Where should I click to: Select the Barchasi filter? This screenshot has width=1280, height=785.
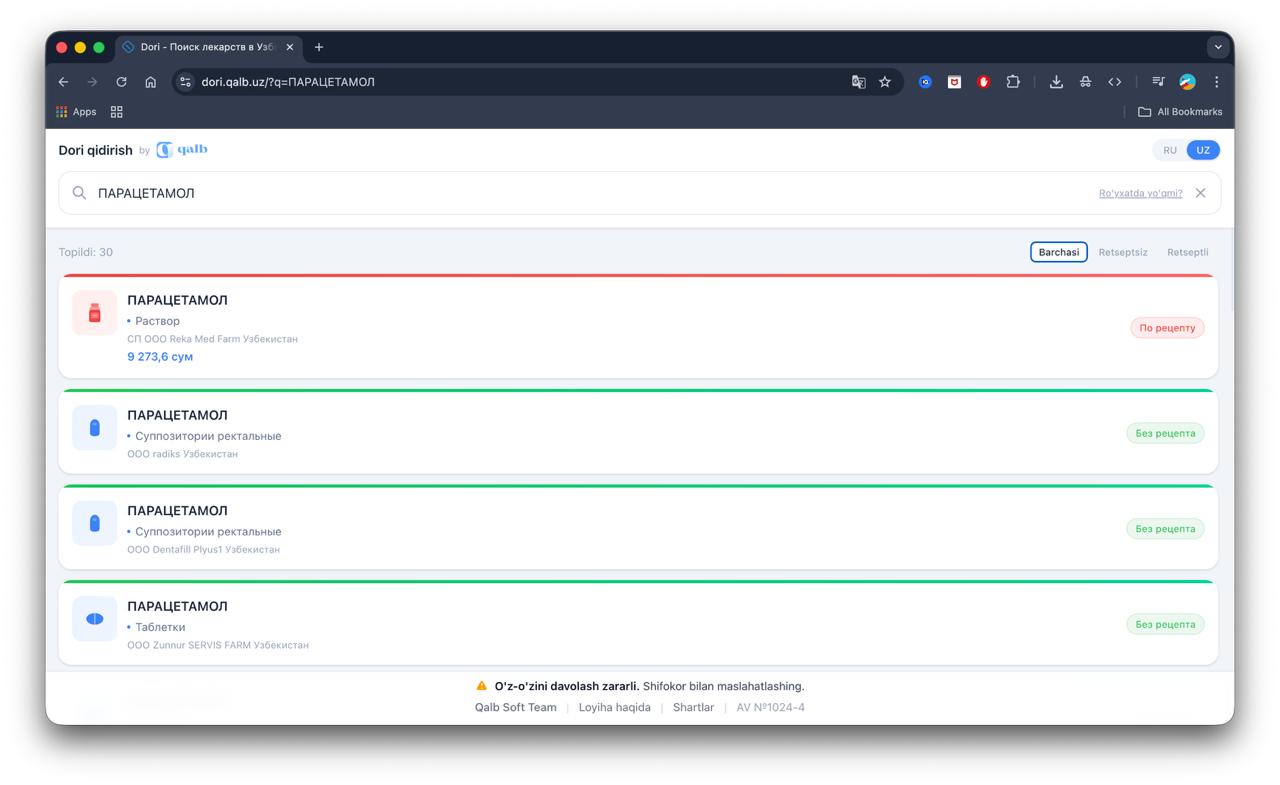pyautogui.click(x=1059, y=252)
